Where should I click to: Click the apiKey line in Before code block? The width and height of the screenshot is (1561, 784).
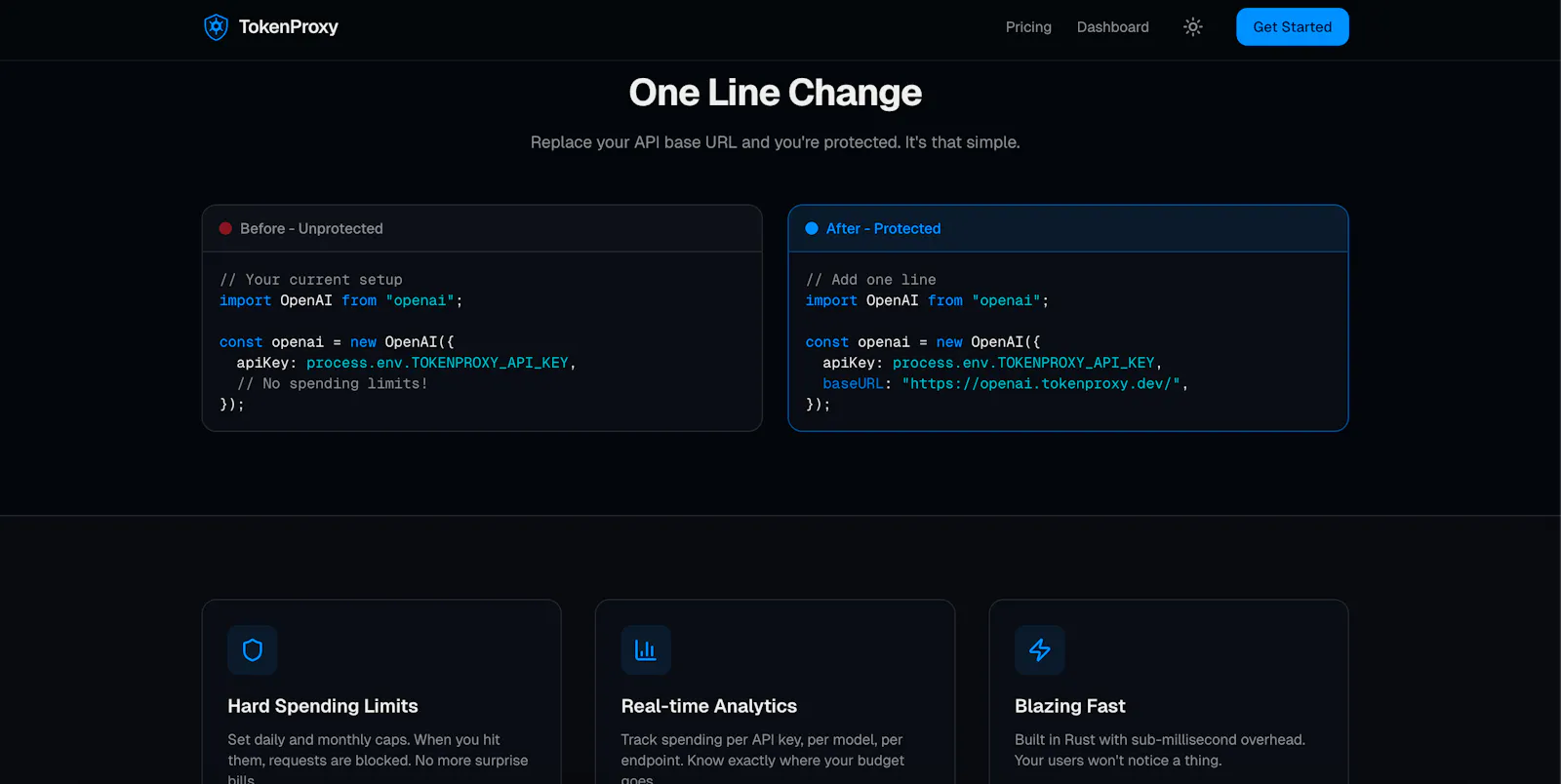406,363
